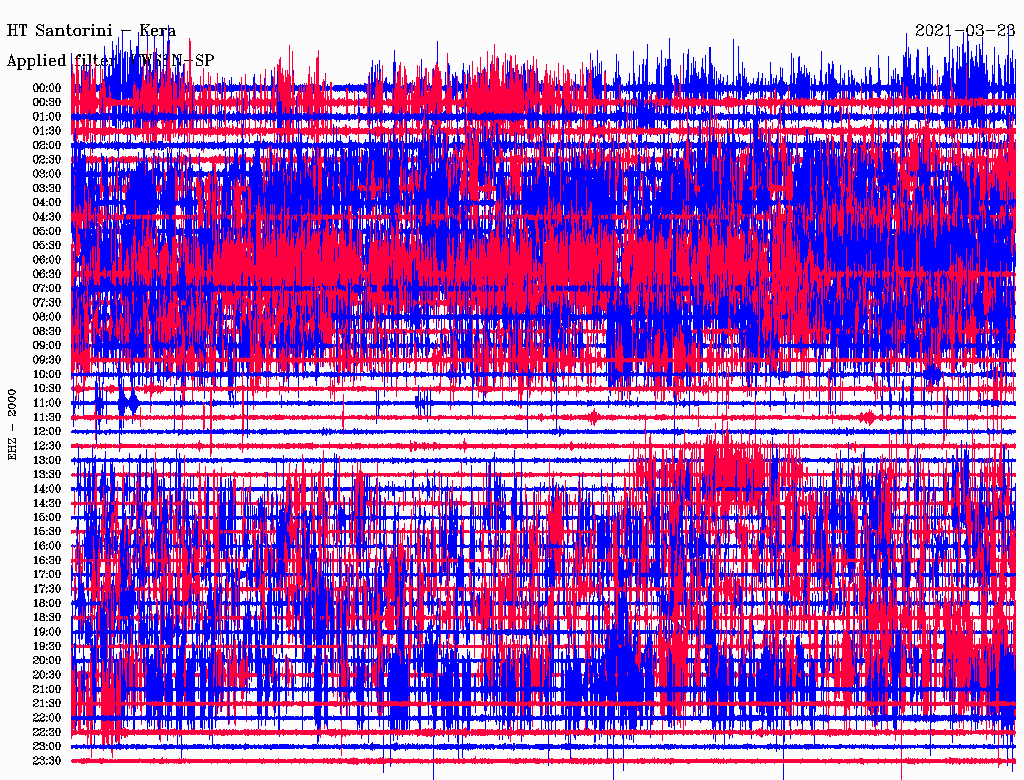Select the 13:00 time label
This screenshot has width=1024, height=780.
pos(47,461)
